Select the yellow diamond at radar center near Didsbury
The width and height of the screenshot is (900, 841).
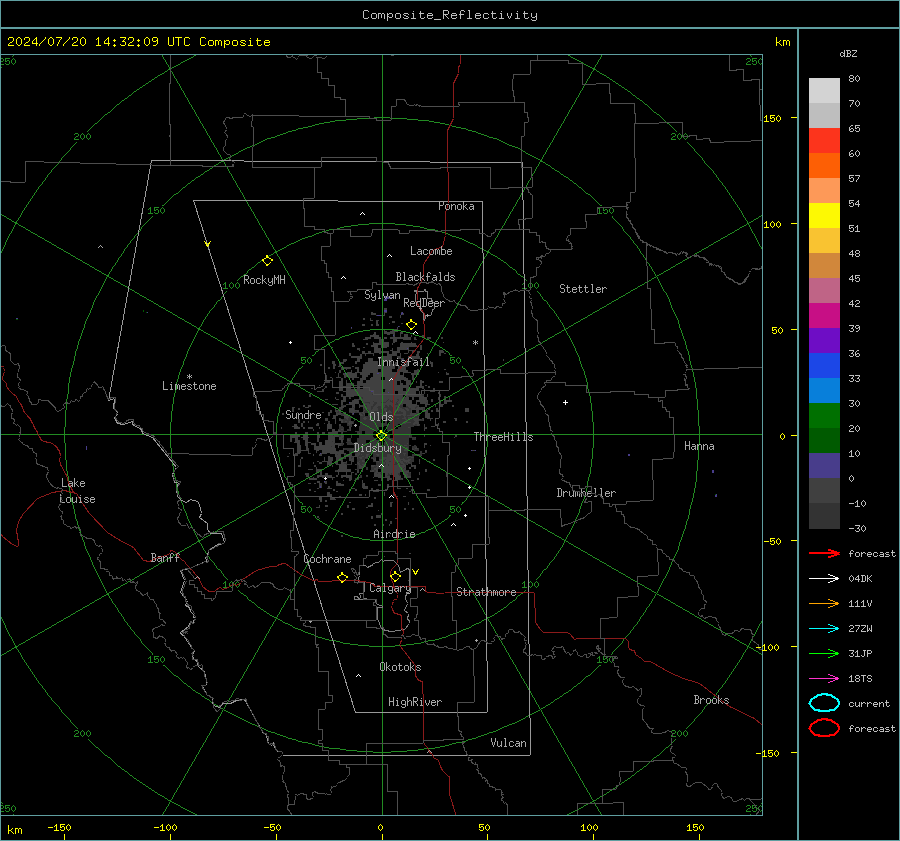pos(381,436)
